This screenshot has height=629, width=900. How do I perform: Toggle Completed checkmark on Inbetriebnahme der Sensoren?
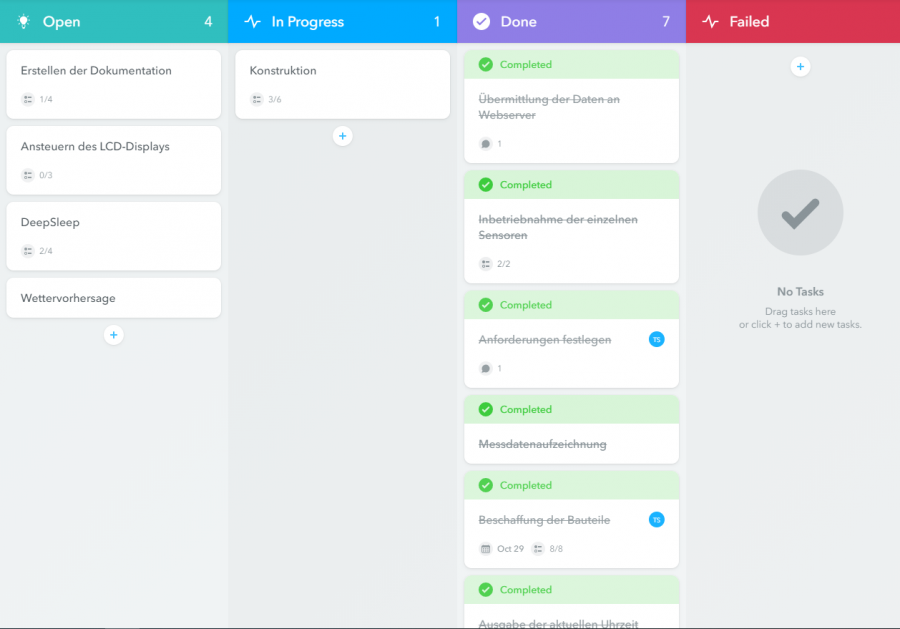[x=486, y=185]
